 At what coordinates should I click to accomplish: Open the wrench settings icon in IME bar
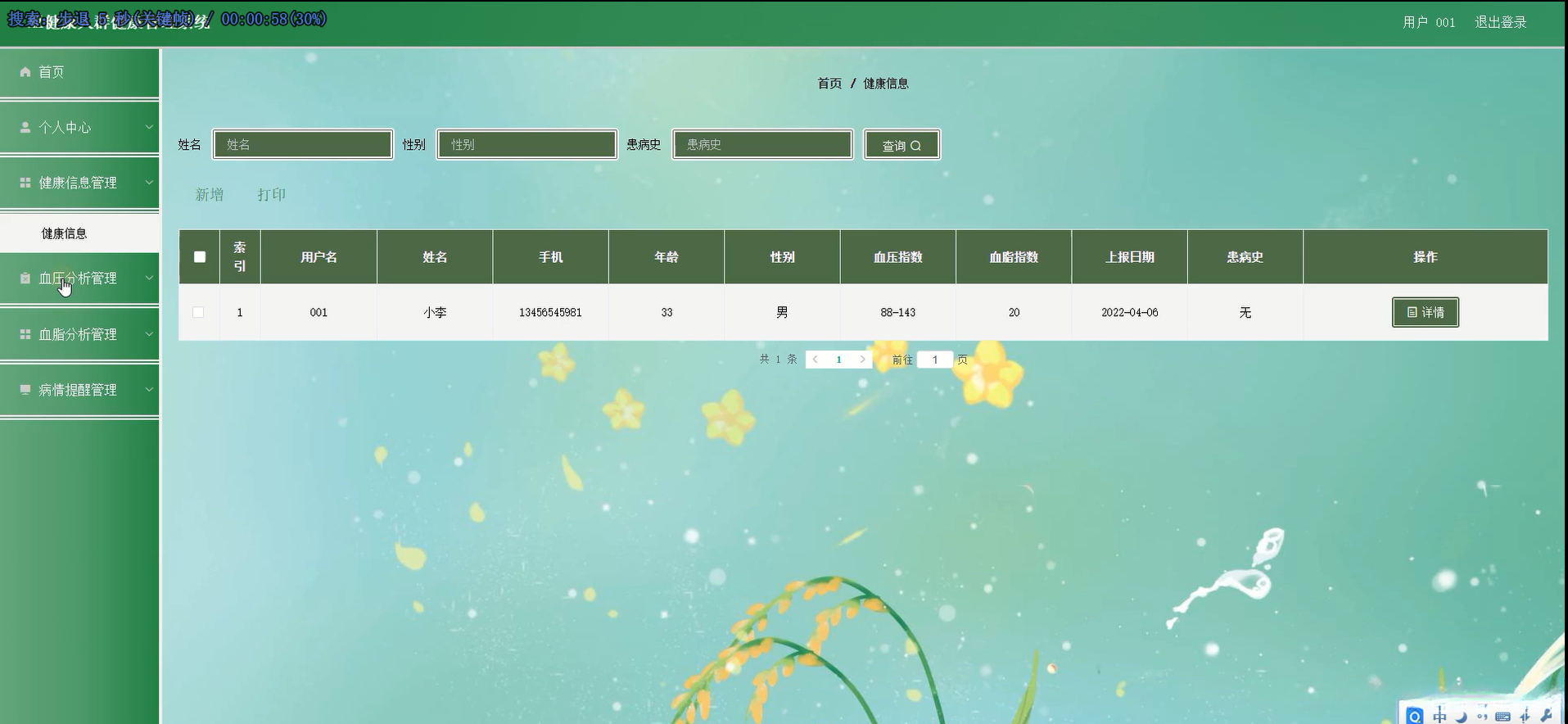1547,716
